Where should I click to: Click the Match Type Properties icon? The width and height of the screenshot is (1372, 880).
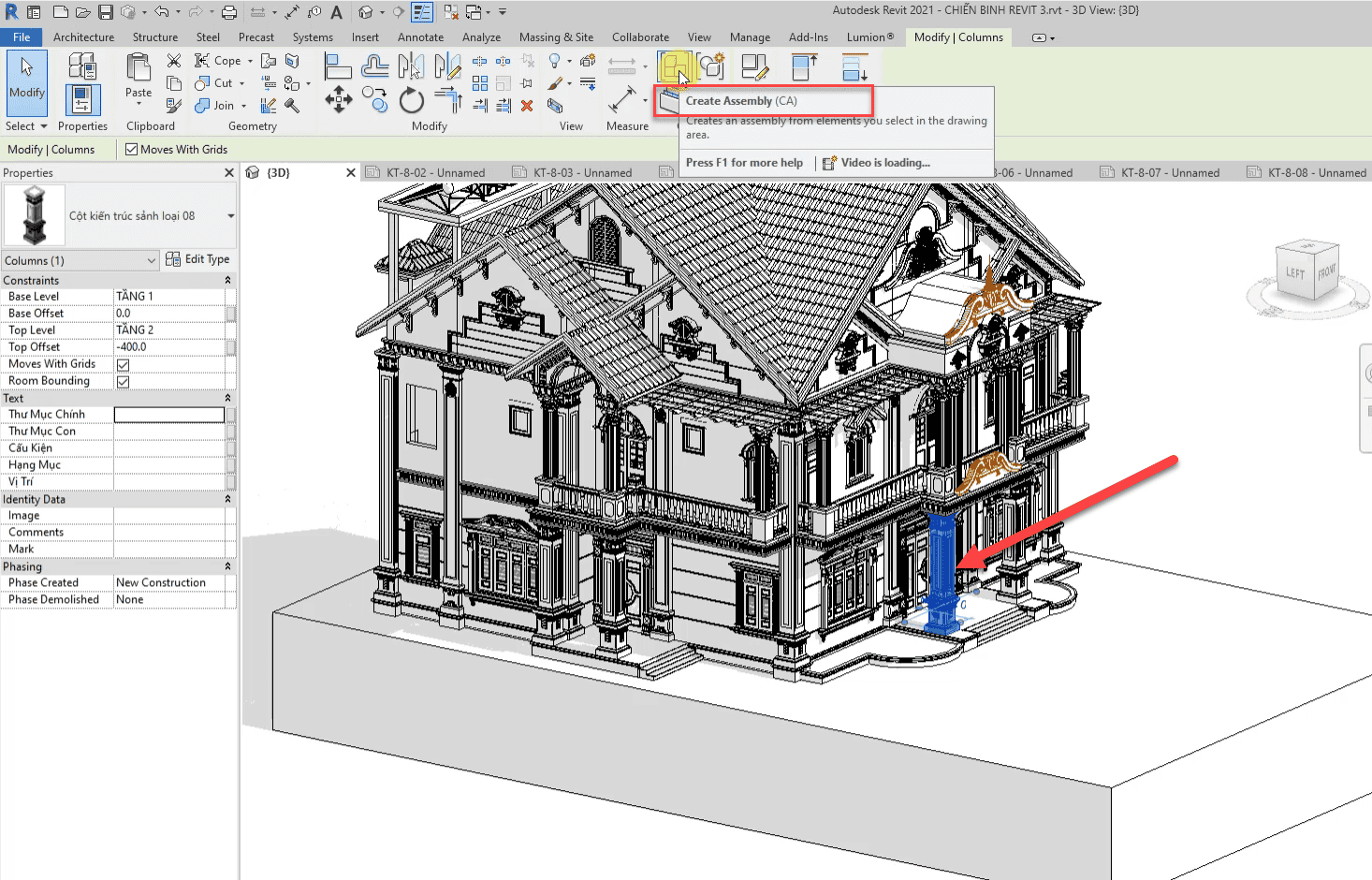tap(174, 106)
